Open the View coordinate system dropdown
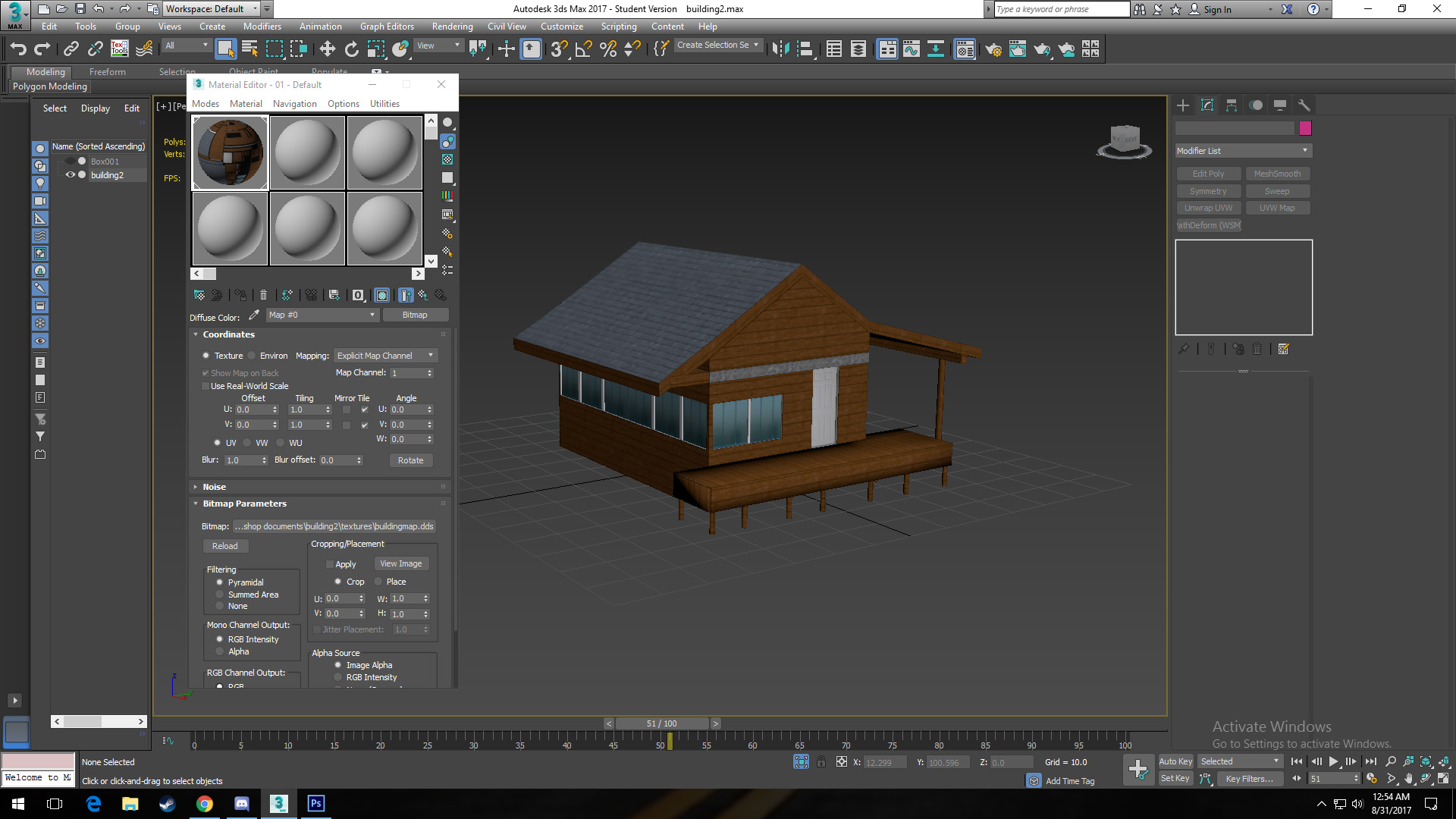Screen dimensions: 1456x819 pos(438,45)
